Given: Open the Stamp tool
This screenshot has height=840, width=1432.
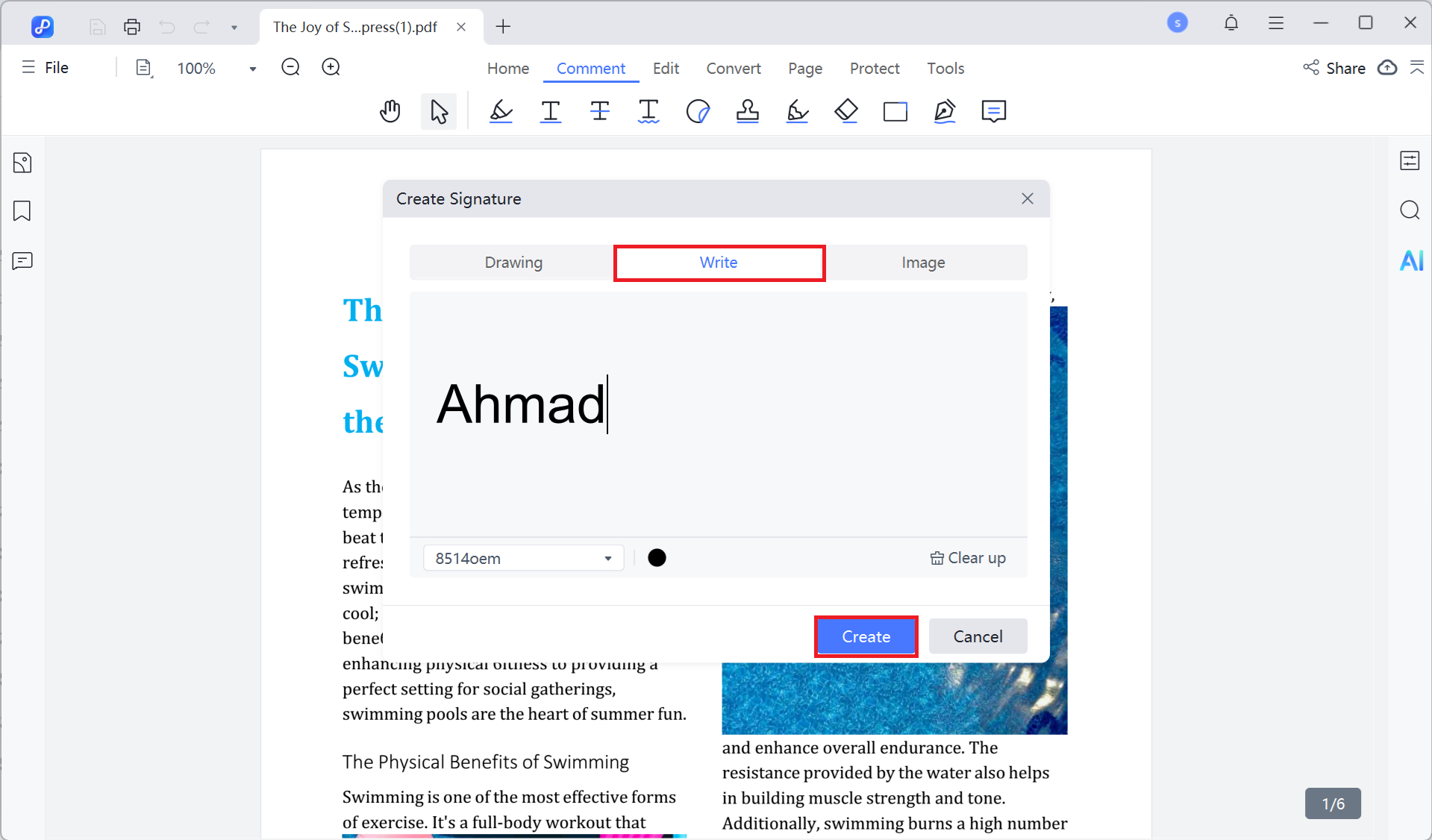Looking at the screenshot, I should tap(748, 111).
